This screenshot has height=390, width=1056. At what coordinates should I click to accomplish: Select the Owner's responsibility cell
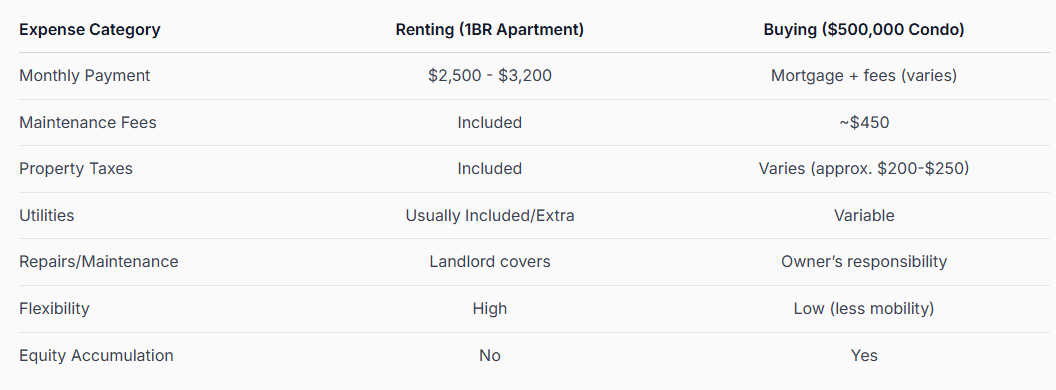[863, 261]
